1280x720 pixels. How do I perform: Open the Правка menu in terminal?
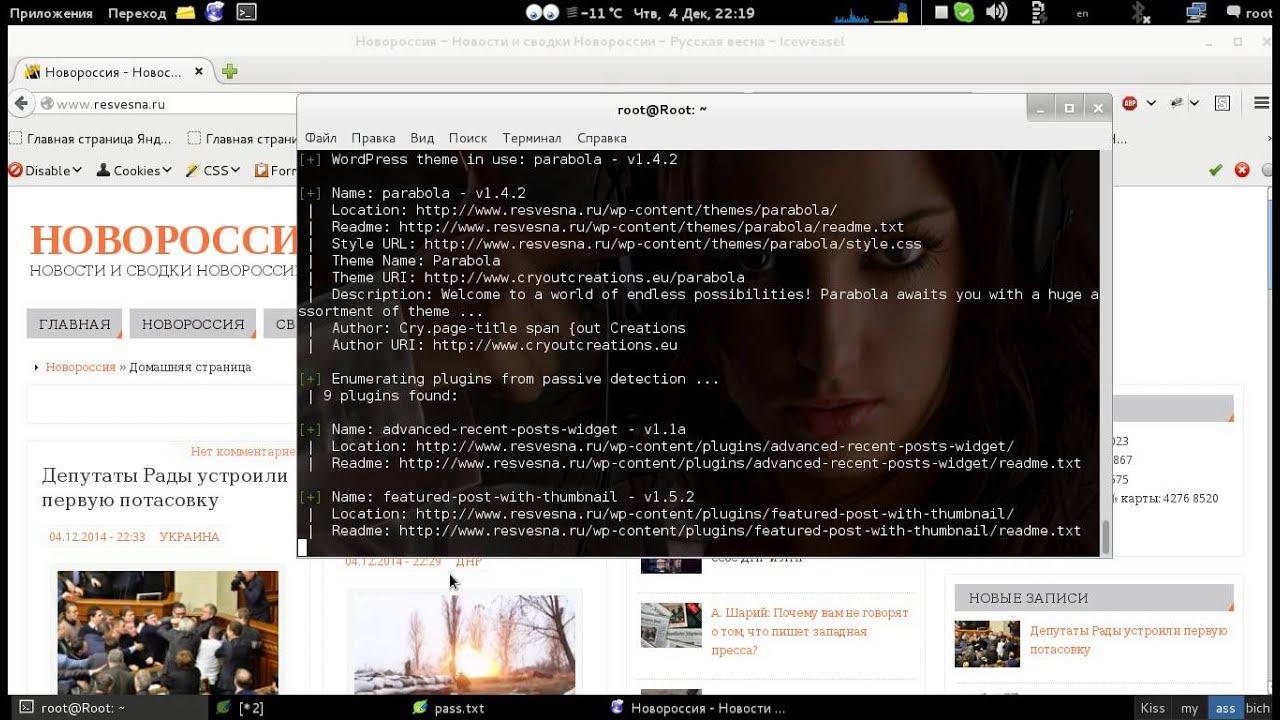coord(373,138)
